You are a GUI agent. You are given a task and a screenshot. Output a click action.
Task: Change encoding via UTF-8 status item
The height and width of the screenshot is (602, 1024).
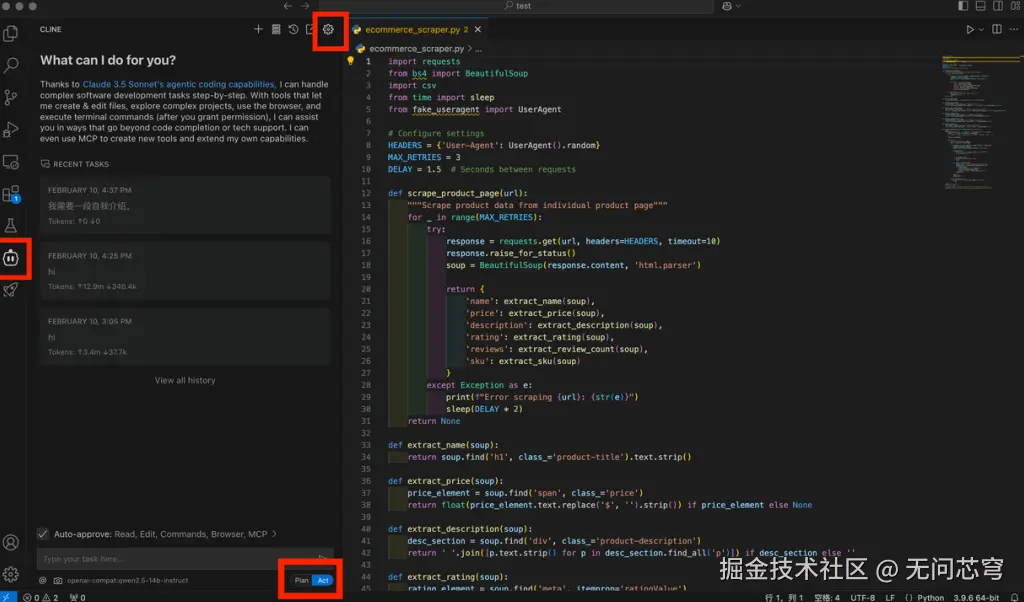[862, 597]
